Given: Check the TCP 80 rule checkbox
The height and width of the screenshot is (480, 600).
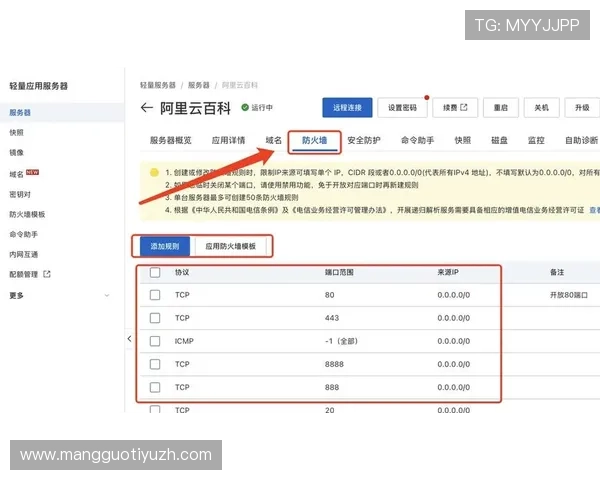Looking at the screenshot, I should pyautogui.click(x=155, y=295).
